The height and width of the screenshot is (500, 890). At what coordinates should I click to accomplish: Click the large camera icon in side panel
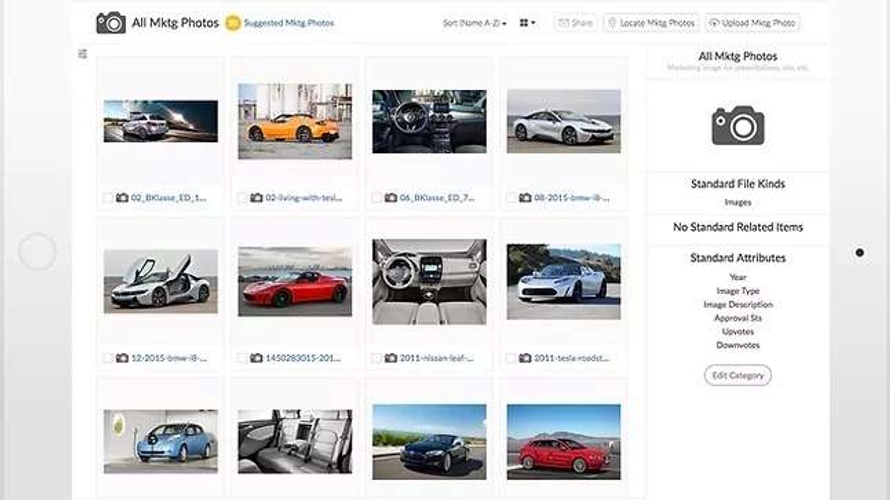point(738,125)
